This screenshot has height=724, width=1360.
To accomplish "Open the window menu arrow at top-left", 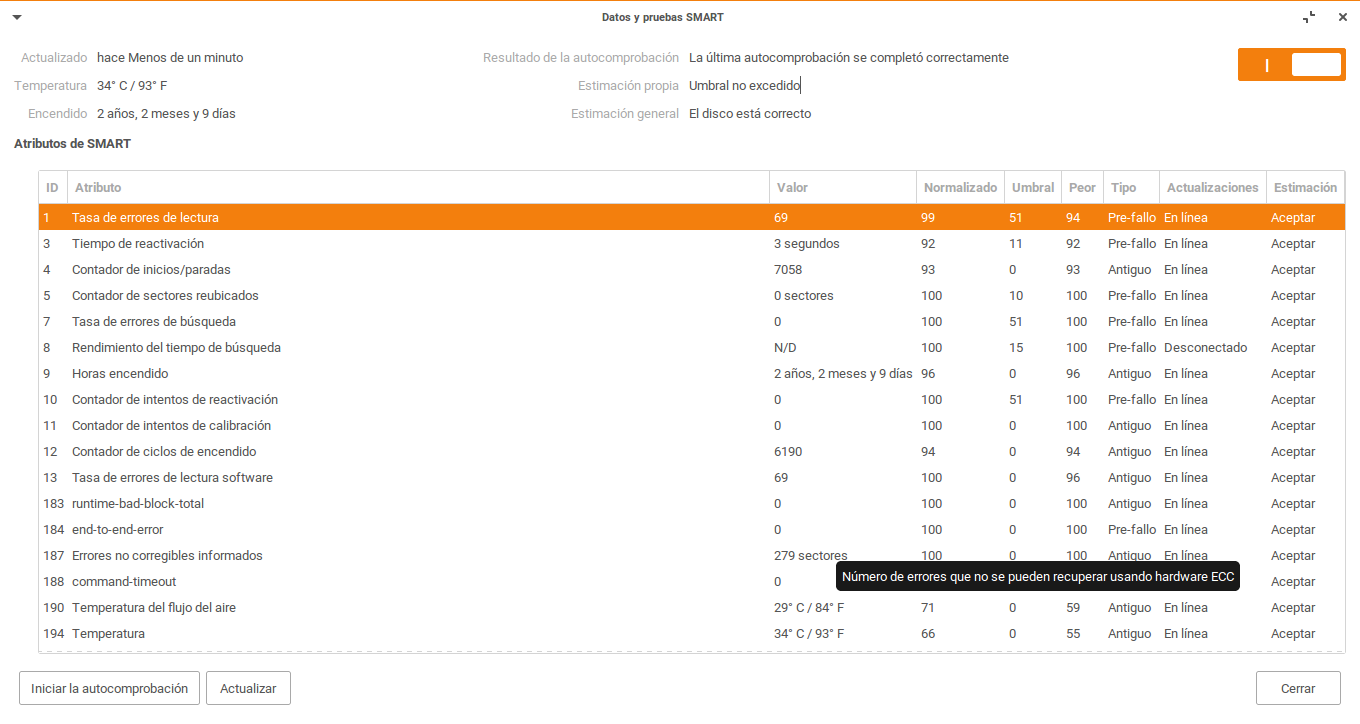I will point(17,17).
